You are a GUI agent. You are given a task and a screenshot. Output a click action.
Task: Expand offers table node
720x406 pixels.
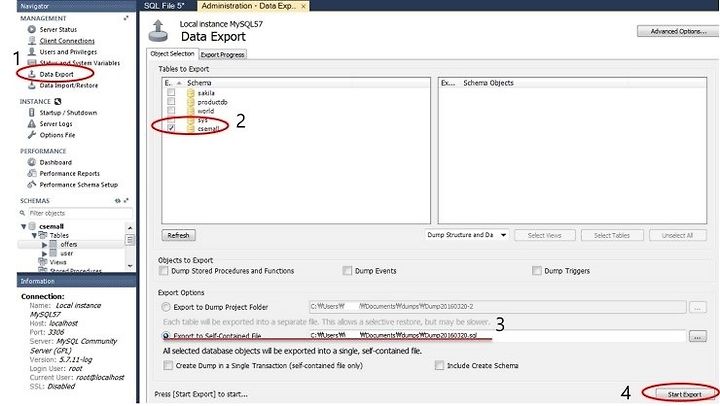tap(45, 245)
